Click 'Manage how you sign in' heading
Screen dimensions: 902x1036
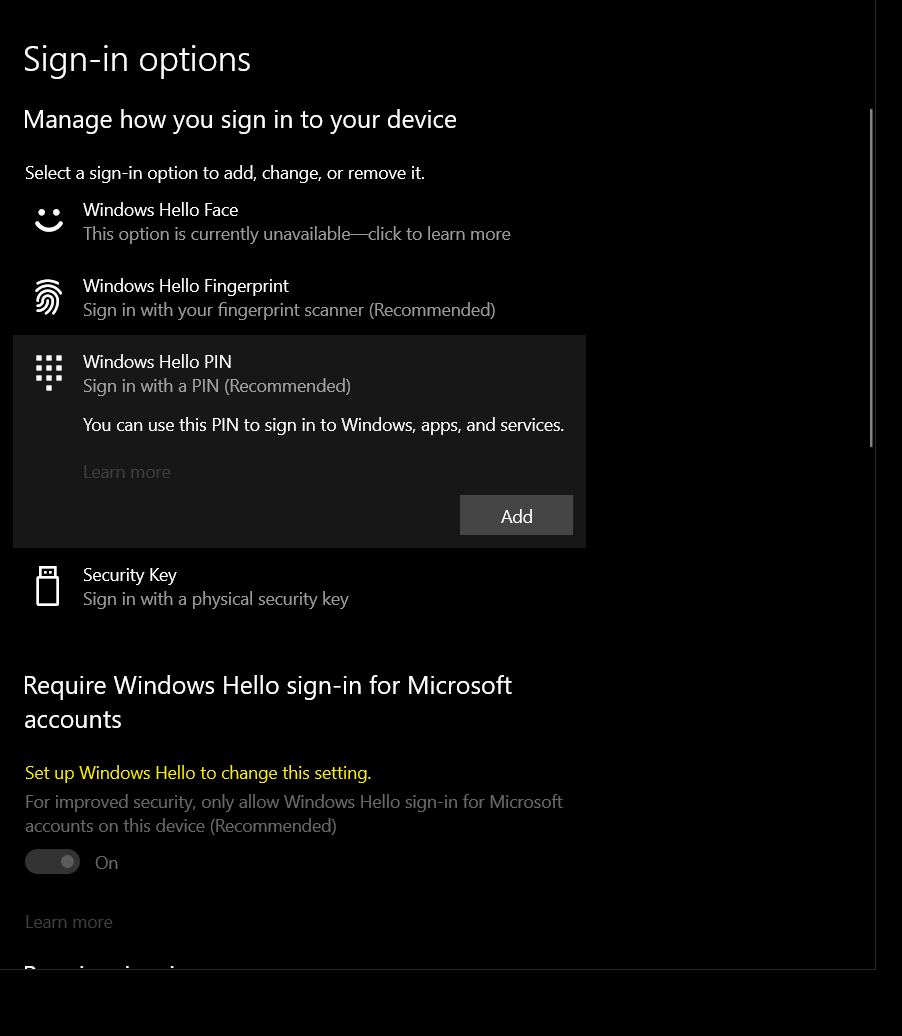tap(240, 120)
